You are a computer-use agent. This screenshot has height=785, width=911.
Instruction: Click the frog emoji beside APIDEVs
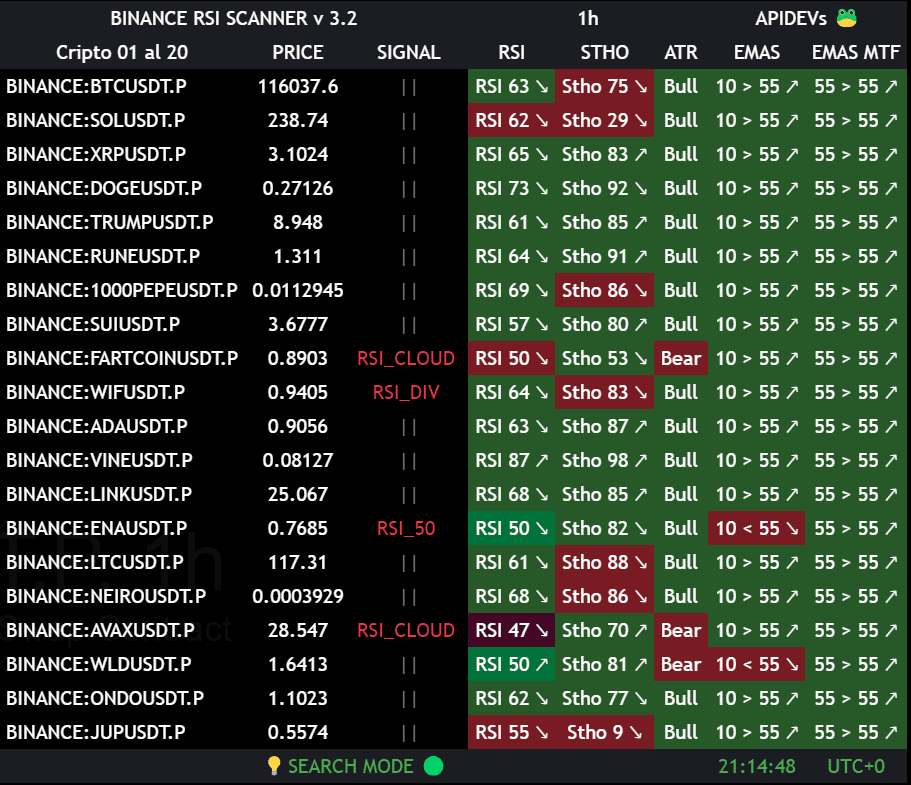pyautogui.click(x=846, y=18)
